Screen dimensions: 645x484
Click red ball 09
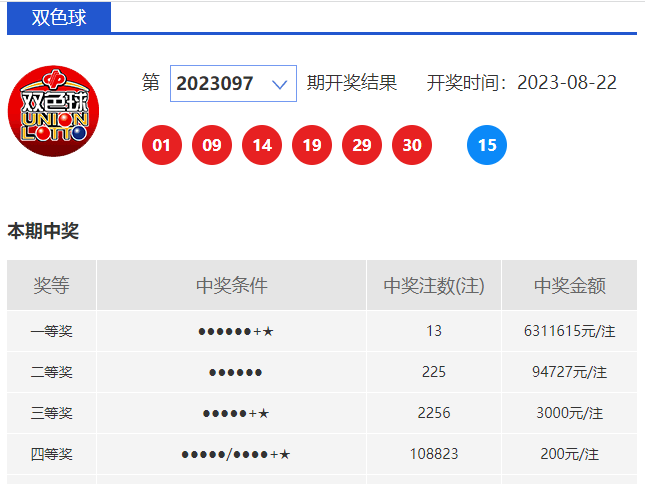click(212, 145)
